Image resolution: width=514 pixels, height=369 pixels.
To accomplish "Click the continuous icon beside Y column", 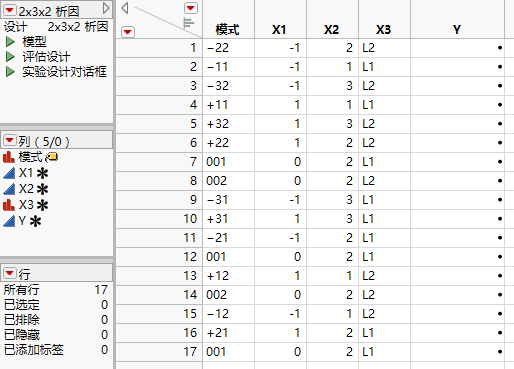I will 9,221.
